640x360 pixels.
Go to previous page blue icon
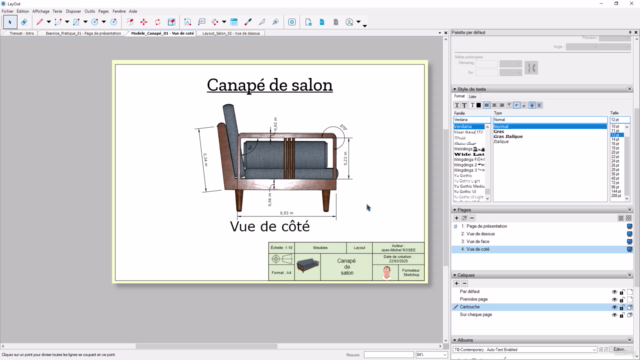pyautogui.click(x=322, y=22)
